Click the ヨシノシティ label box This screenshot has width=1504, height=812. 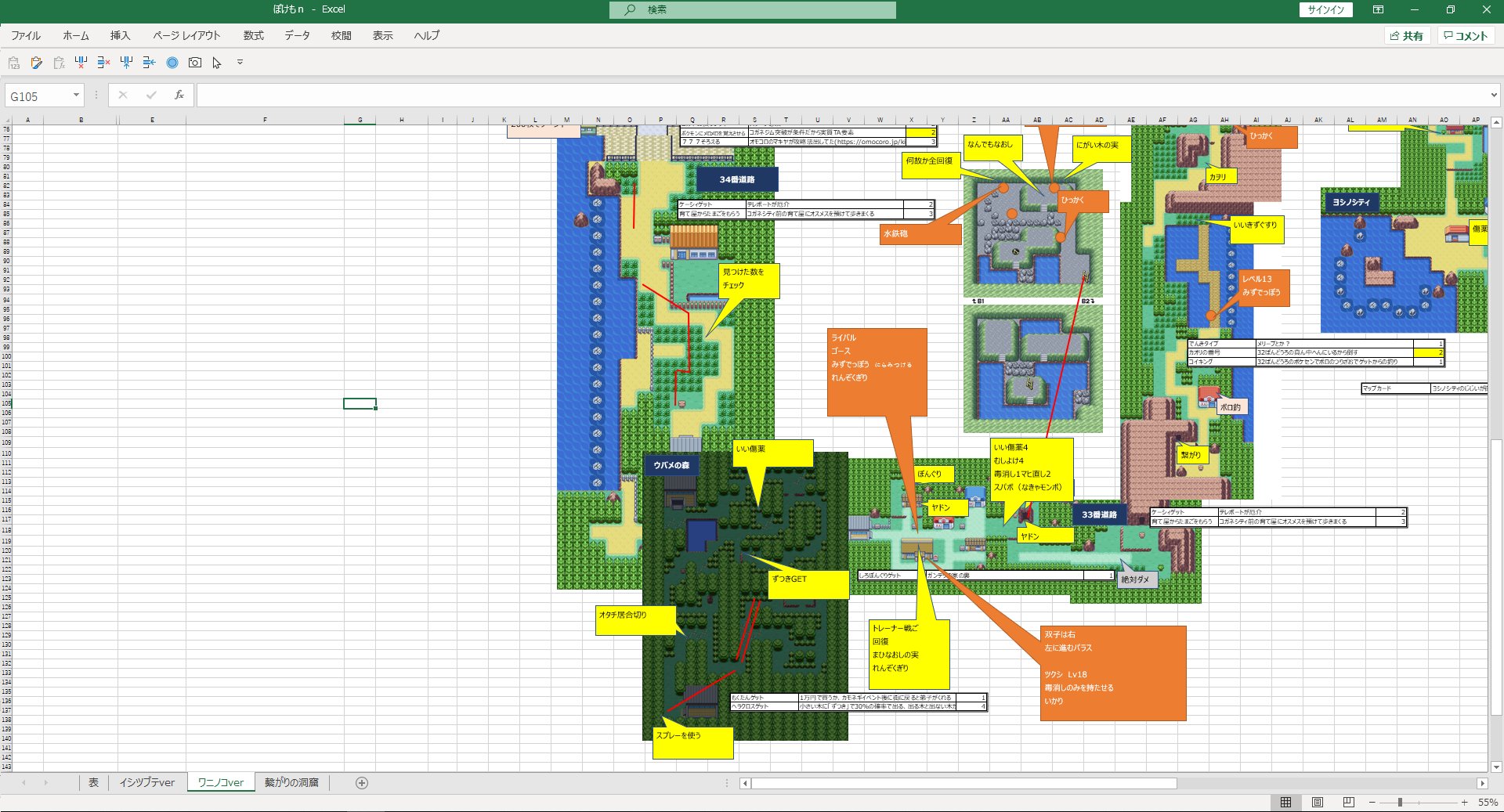pos(1352,202)
